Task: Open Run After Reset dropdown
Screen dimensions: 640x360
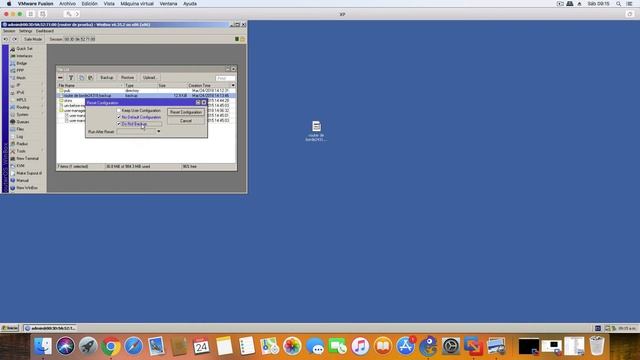Action: (x=158, y=131)
